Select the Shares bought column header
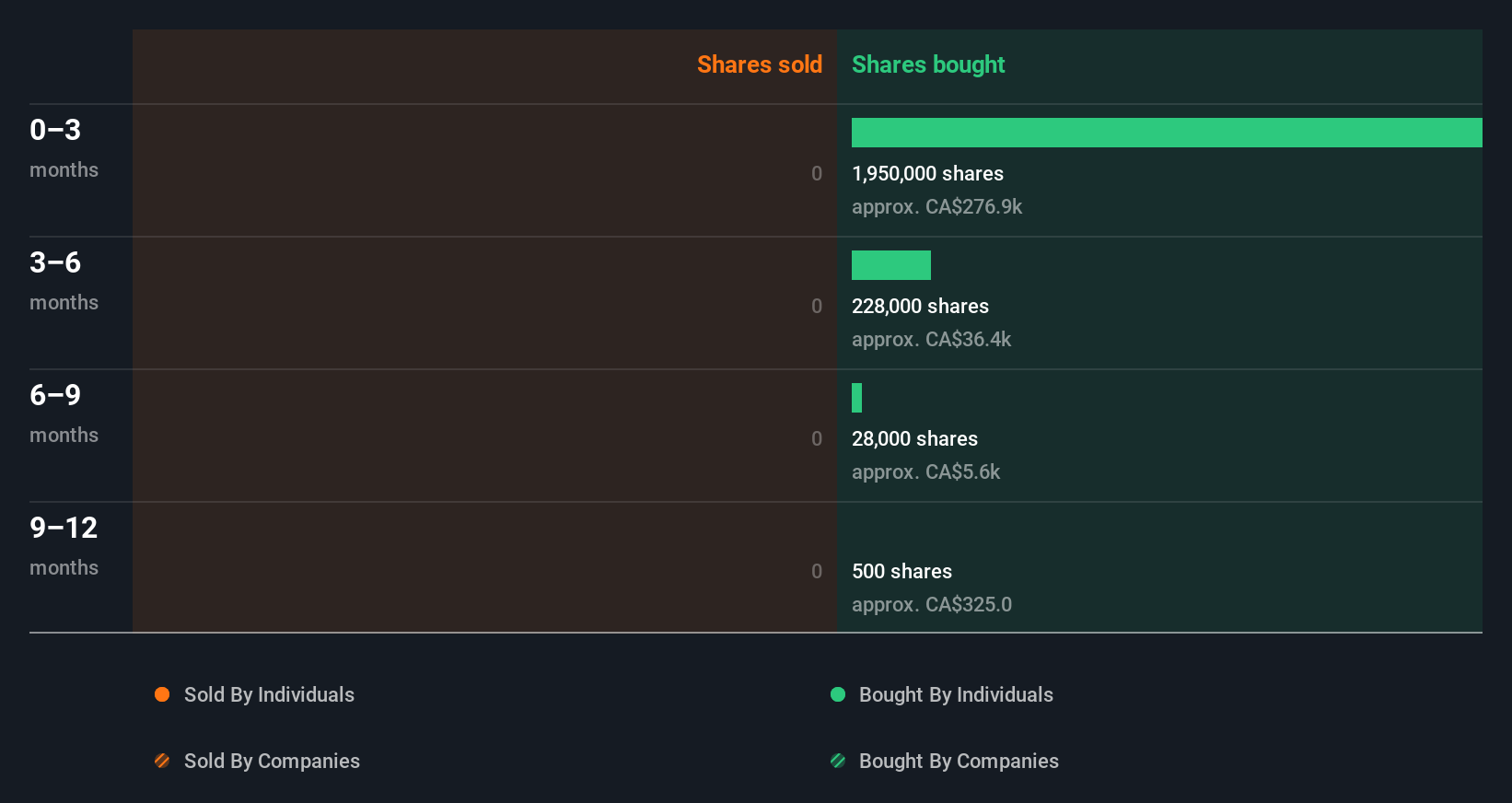 (928, 64)
